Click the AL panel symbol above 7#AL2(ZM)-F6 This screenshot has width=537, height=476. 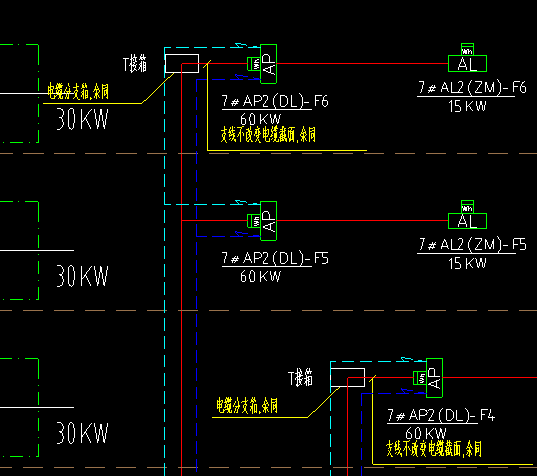(467, 64)
